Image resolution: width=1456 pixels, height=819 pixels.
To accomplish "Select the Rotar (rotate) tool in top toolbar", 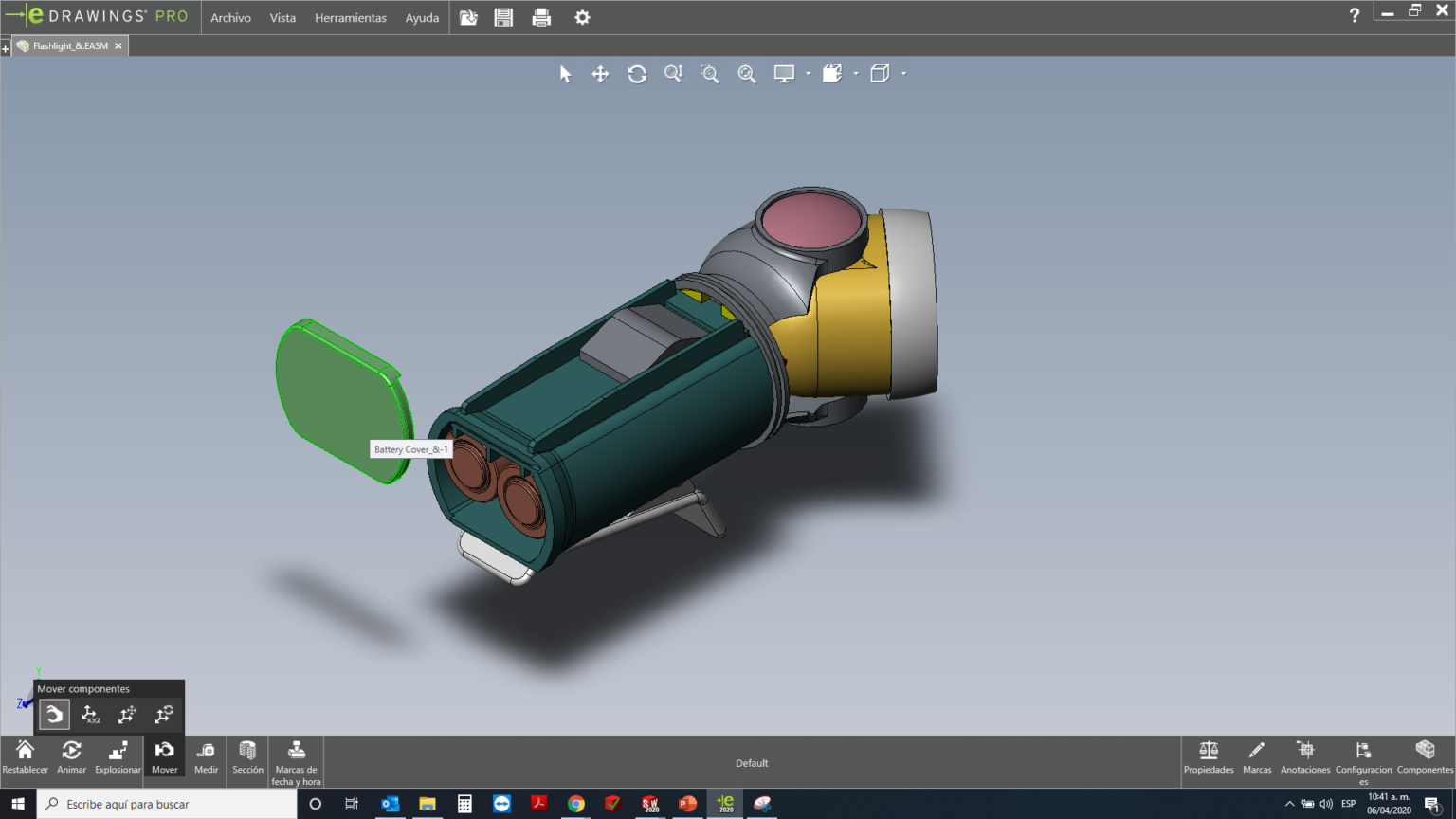I will pos(637,73).
